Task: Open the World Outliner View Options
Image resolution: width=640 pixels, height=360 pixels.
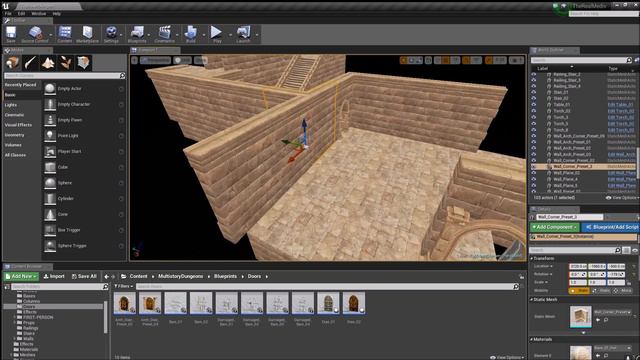Action: (622, 198)
